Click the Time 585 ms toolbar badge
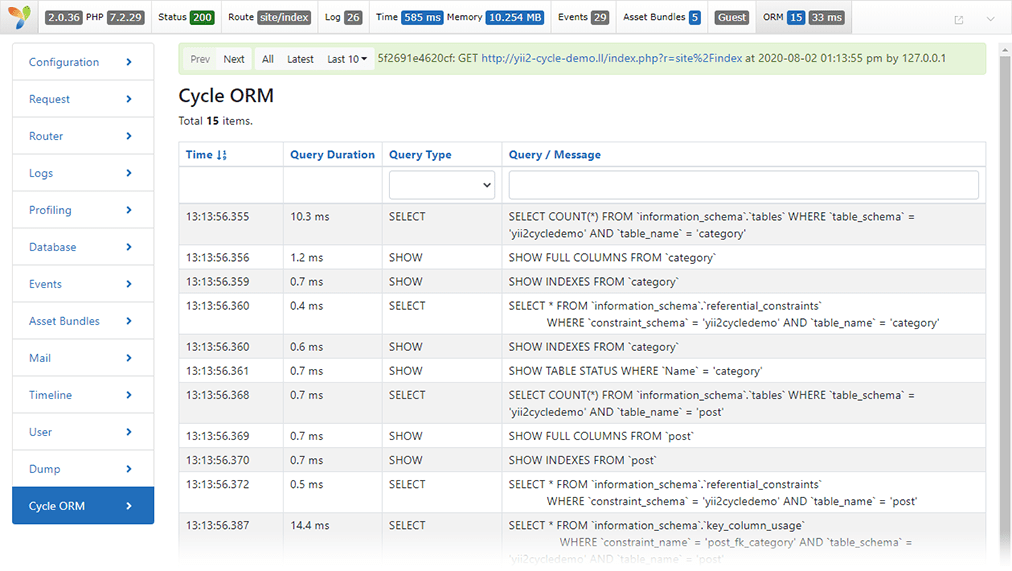The height and width of the screenshot is (571, 1012). pyautogui.click(x=422, y=17)
